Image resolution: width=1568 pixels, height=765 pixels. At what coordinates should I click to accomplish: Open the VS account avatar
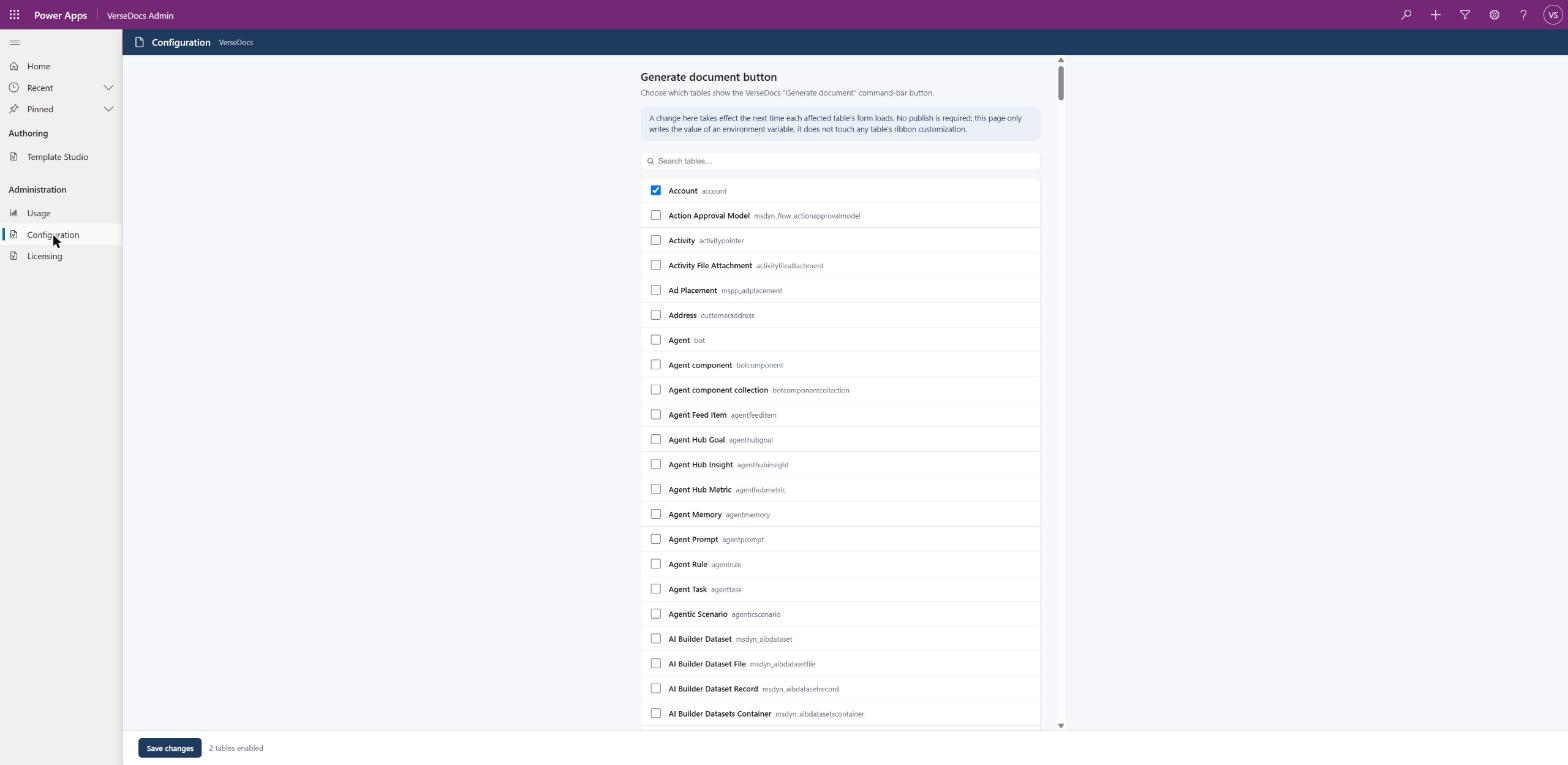click(x=1553, y=15)
